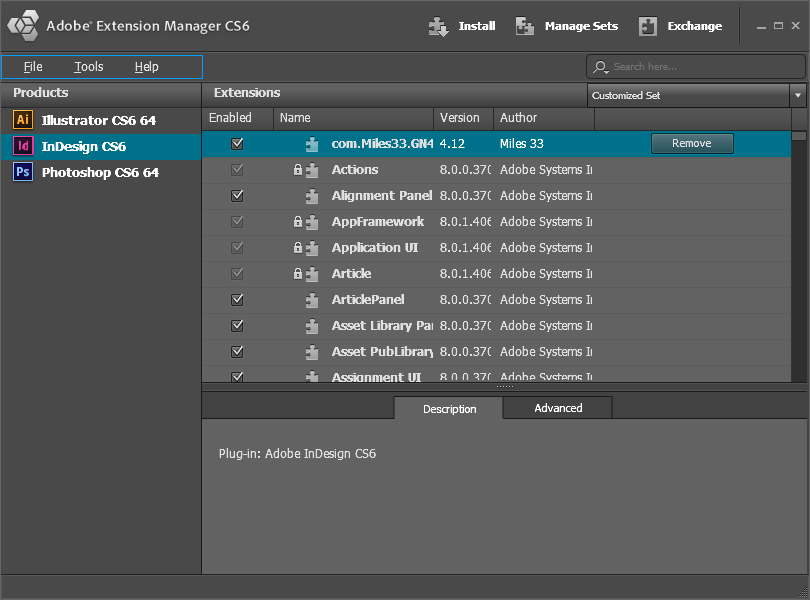Select the Actions extension name

click(x=355, y=170)
